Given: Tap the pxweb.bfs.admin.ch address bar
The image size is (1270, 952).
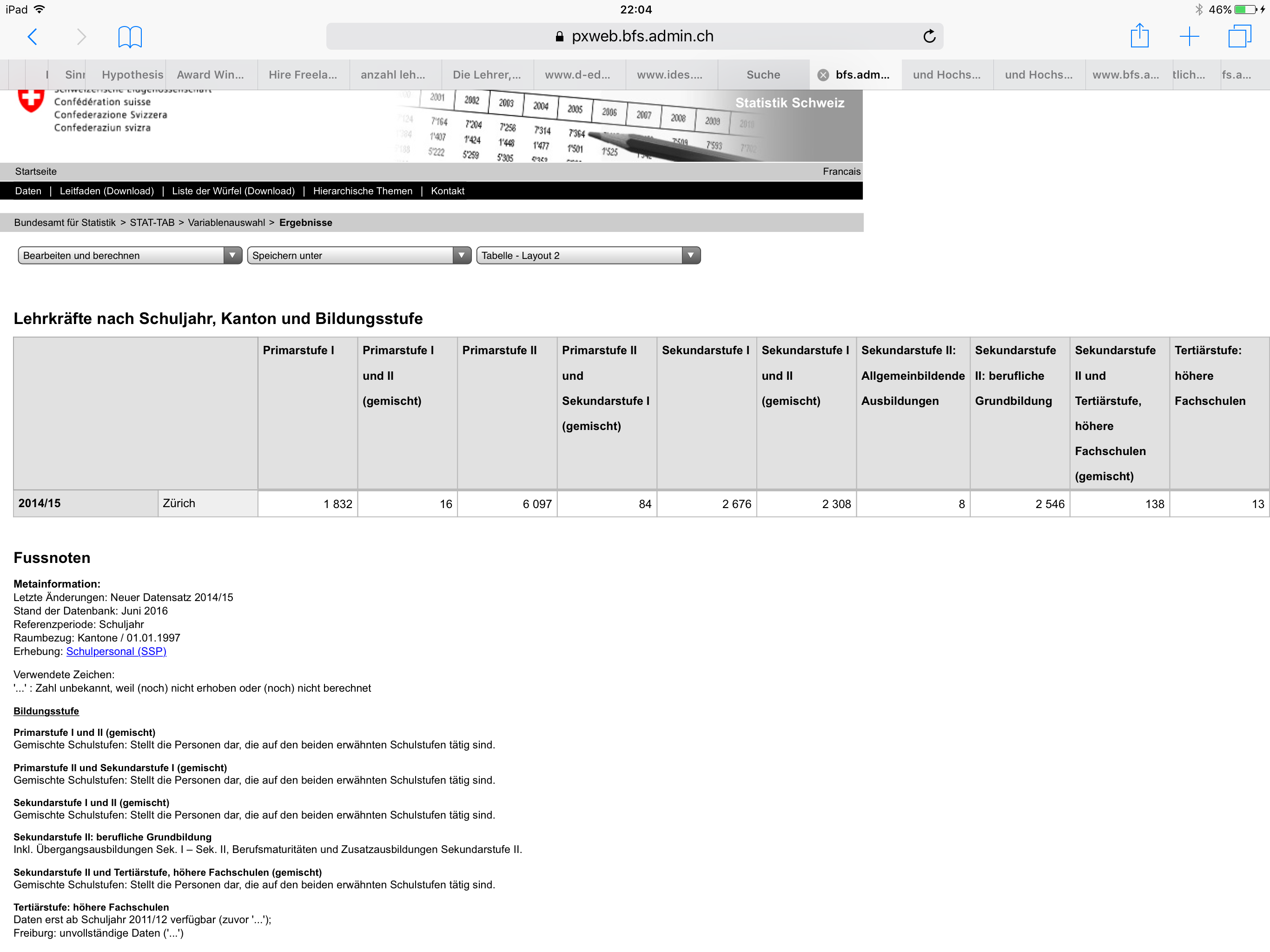Looking at the screenshot, I should [x=635, y=36].
